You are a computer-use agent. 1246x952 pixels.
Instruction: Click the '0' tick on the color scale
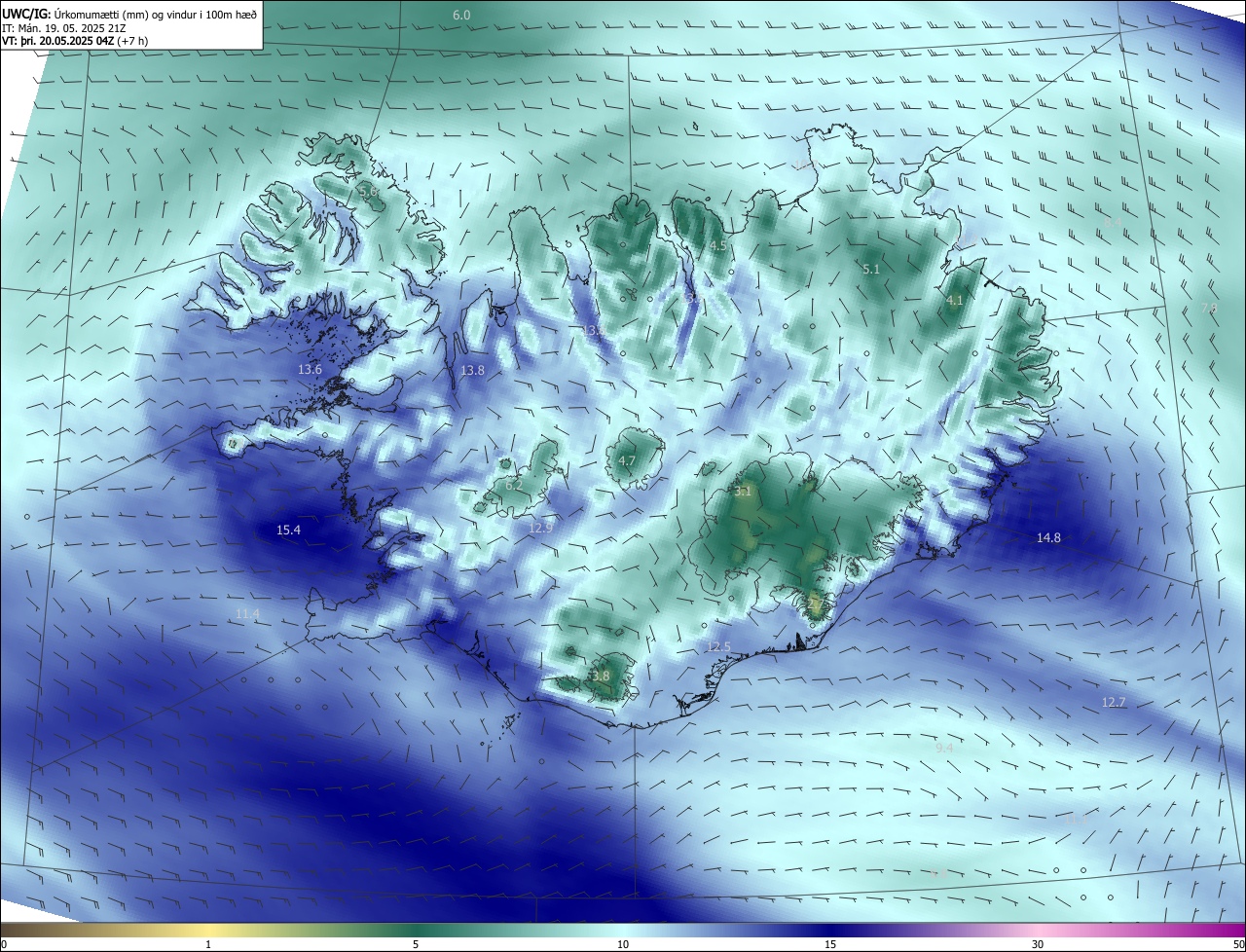click(x=3, y=944)
